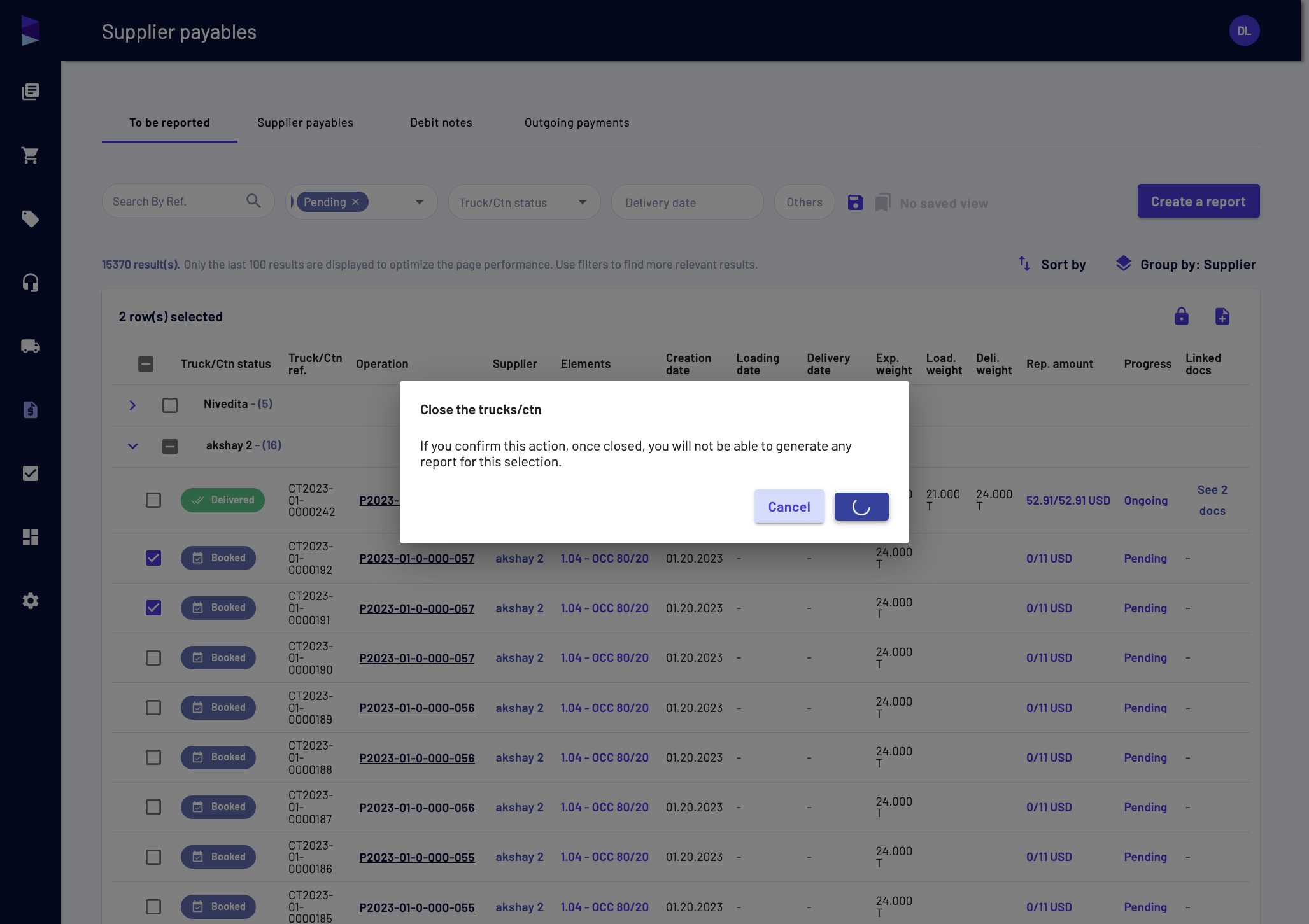This screenshot has width=1309, height=924.
Task: Expand the Nivedita supplier group
Action: pos(132,405)
